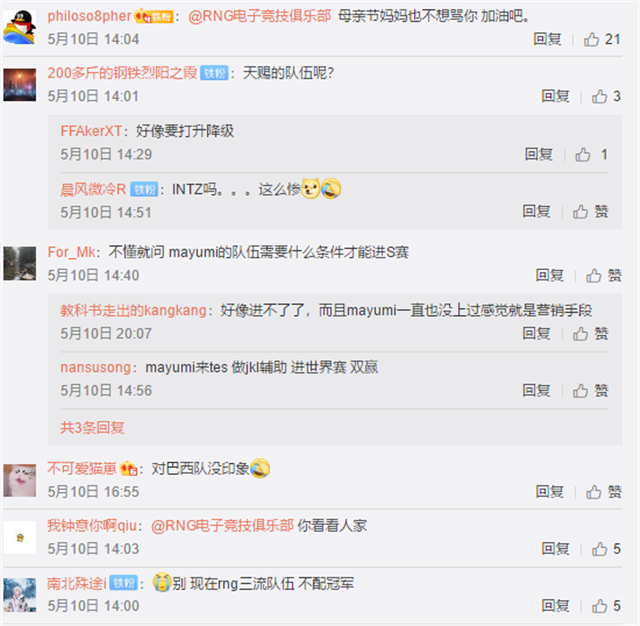
Task: Reply to 南北殊途i's comment
Action: (555, 606)
